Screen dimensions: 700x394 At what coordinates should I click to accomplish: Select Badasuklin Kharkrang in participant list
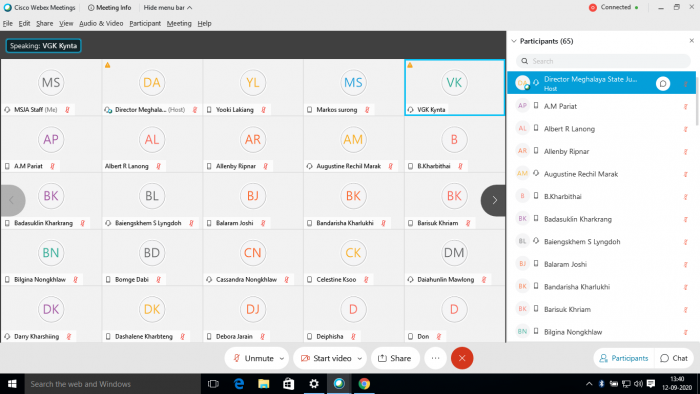pyautogui.click(x=601, y=219)
